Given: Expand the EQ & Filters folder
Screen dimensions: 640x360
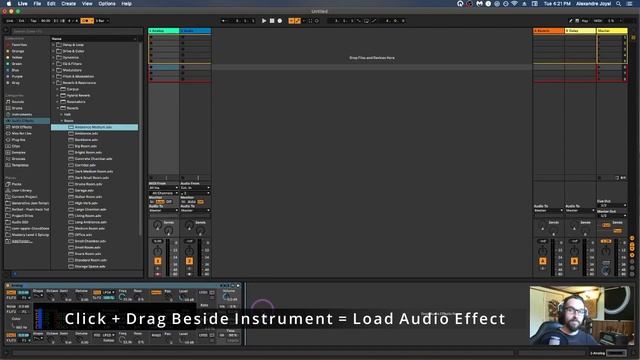Looking at the screenshot, I should click(53, 64).
